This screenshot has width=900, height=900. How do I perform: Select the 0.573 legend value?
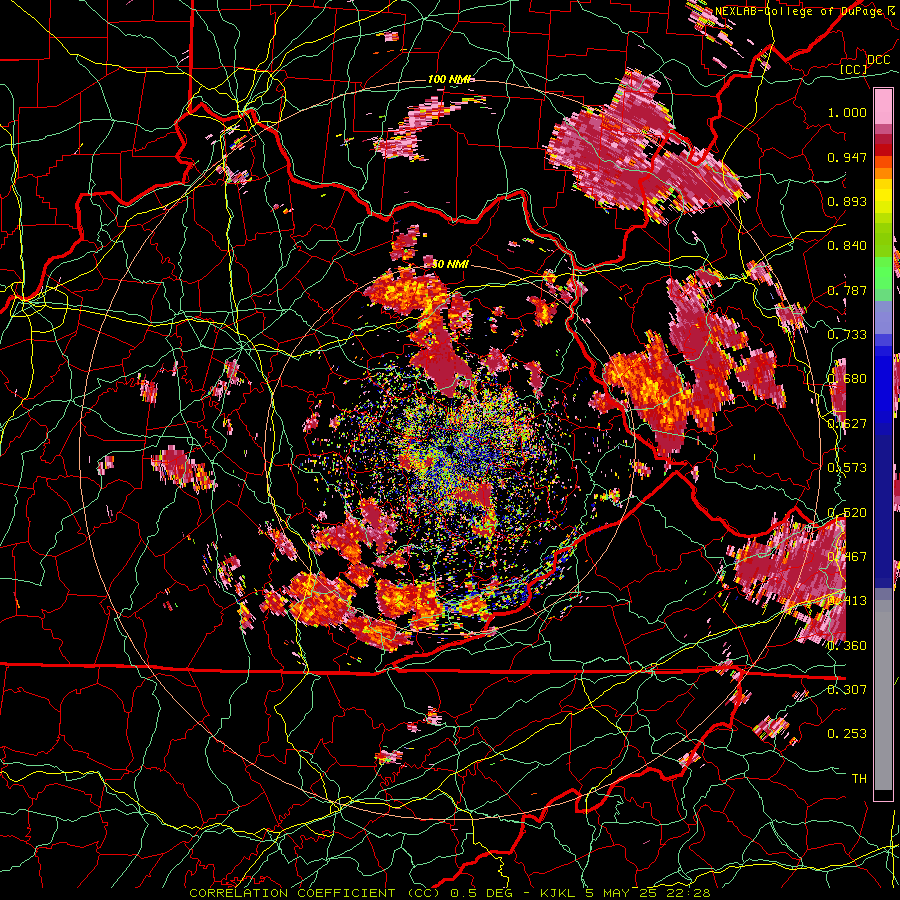click(847, 468)
